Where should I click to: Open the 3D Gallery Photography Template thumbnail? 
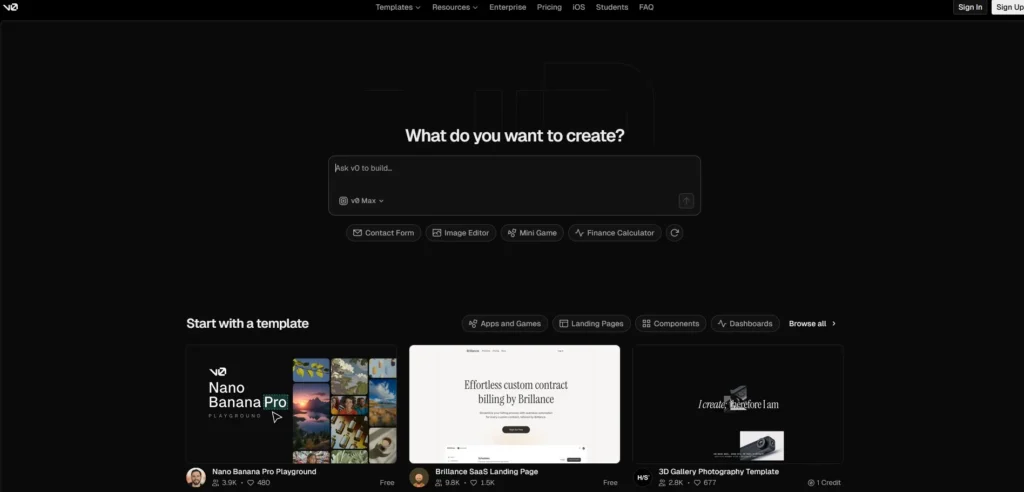click(x=738, y=404)
